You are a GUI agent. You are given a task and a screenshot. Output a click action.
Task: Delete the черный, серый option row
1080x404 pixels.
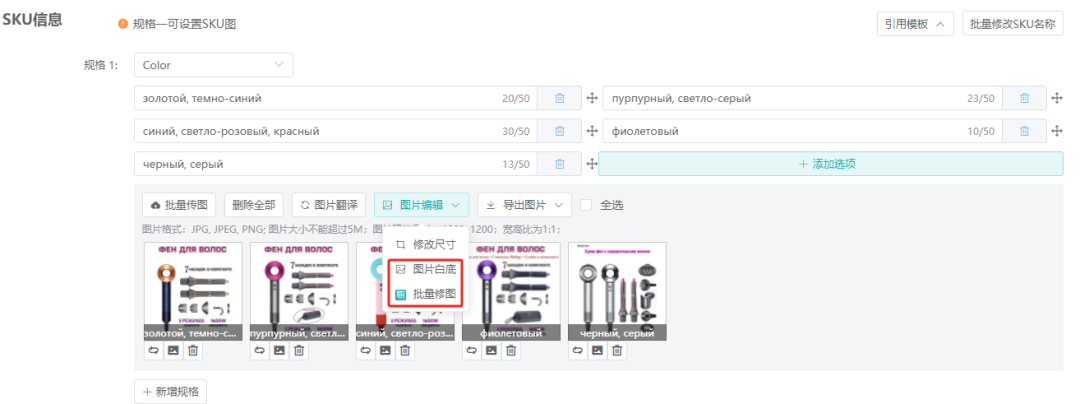click(x=559, y=164)
